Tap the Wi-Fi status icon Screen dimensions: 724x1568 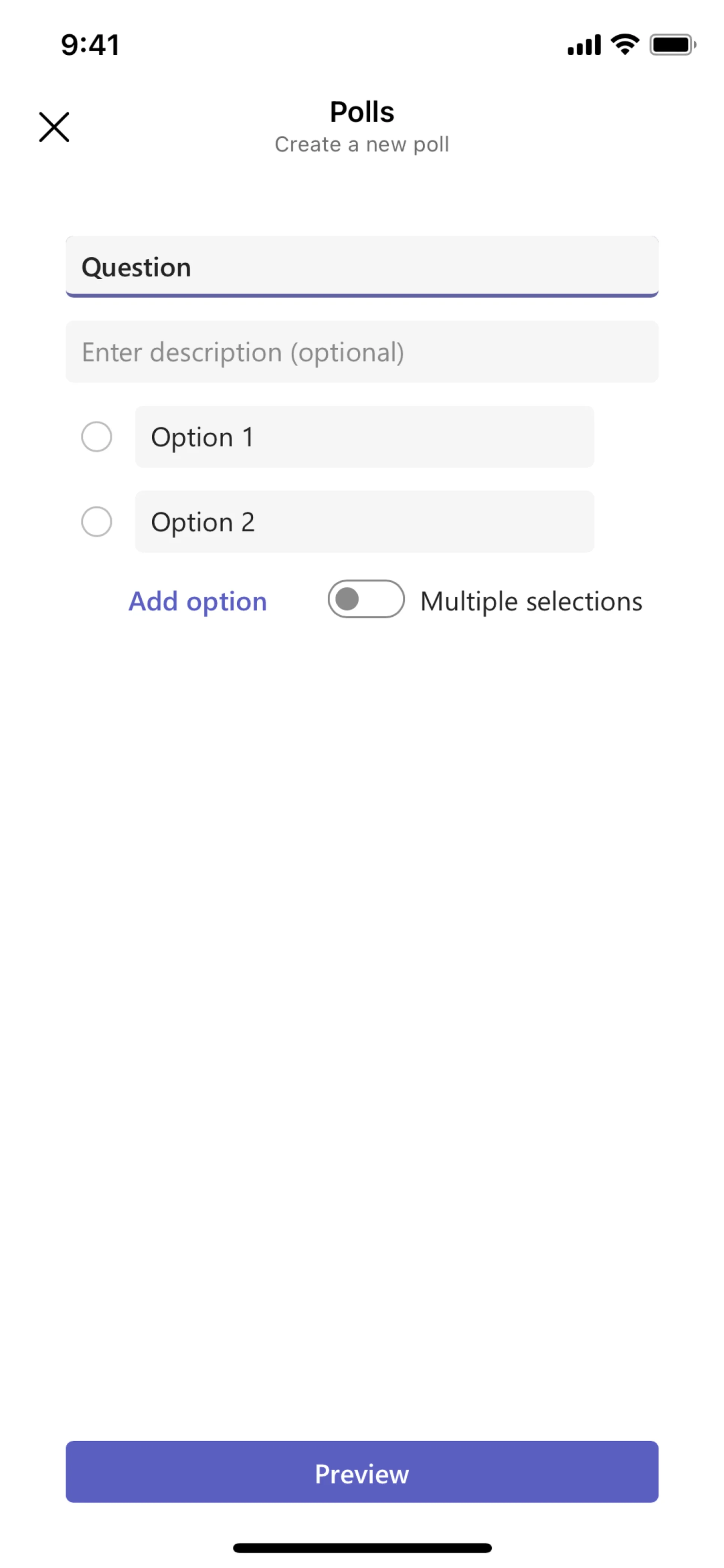tap(625, 45)
